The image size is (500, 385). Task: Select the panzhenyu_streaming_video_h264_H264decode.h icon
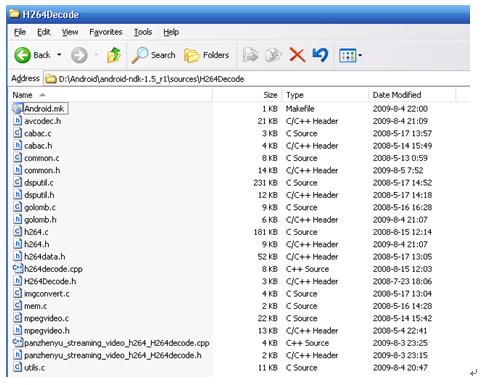[18, 355]
